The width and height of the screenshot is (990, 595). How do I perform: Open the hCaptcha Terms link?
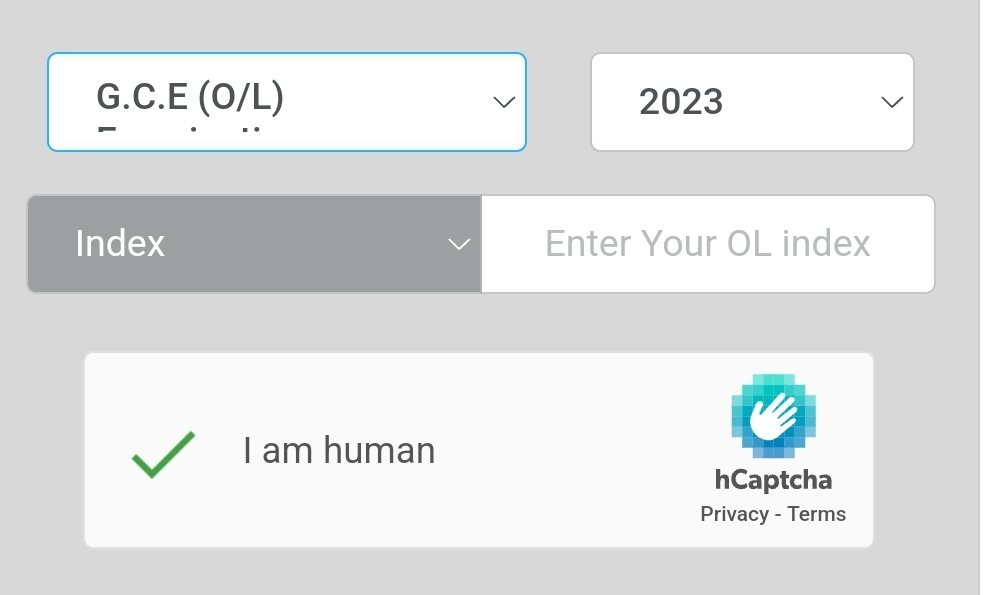tap(816, 514)
